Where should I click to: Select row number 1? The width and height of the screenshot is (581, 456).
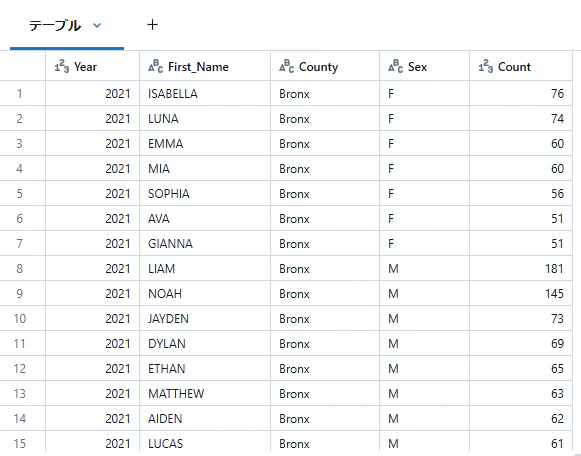tap(20, 94)
